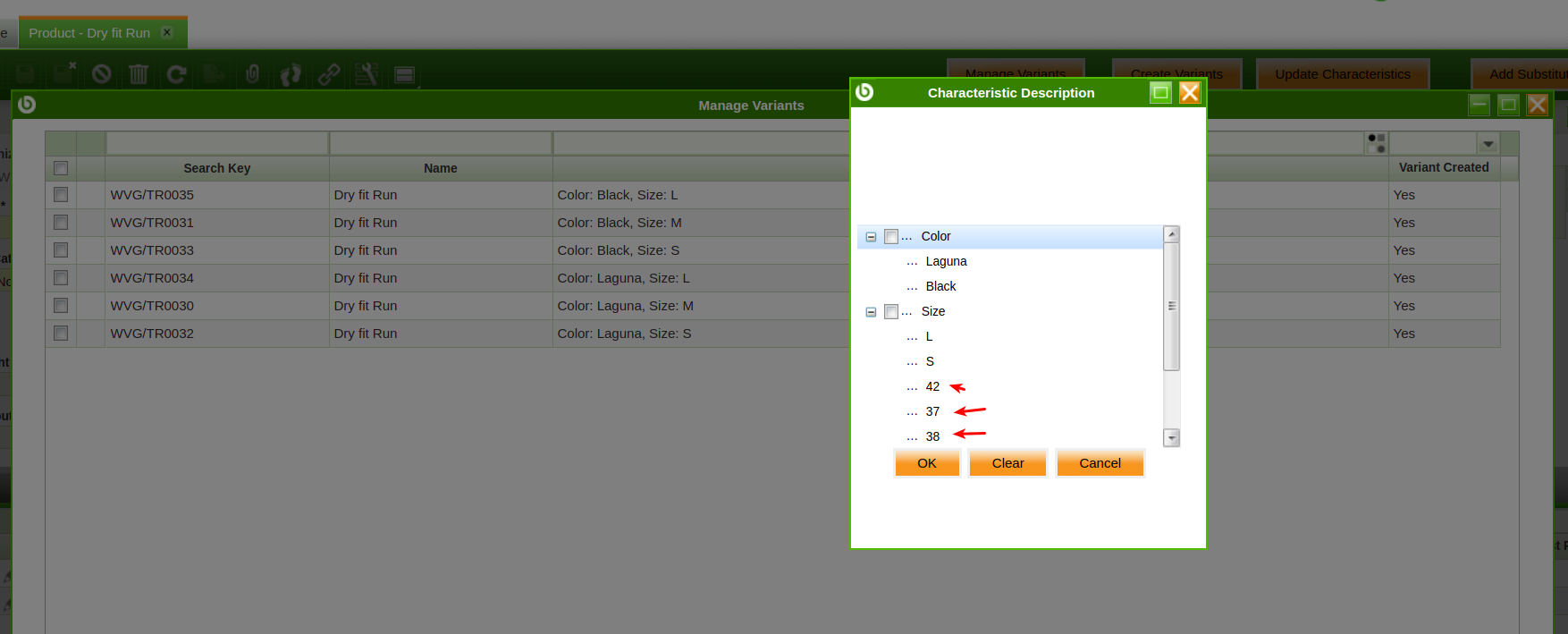1568x634 pixels.
Task: Check the row checkbox for WVG/TR0031
Action: pyautogui.click(x=61, y=222)
